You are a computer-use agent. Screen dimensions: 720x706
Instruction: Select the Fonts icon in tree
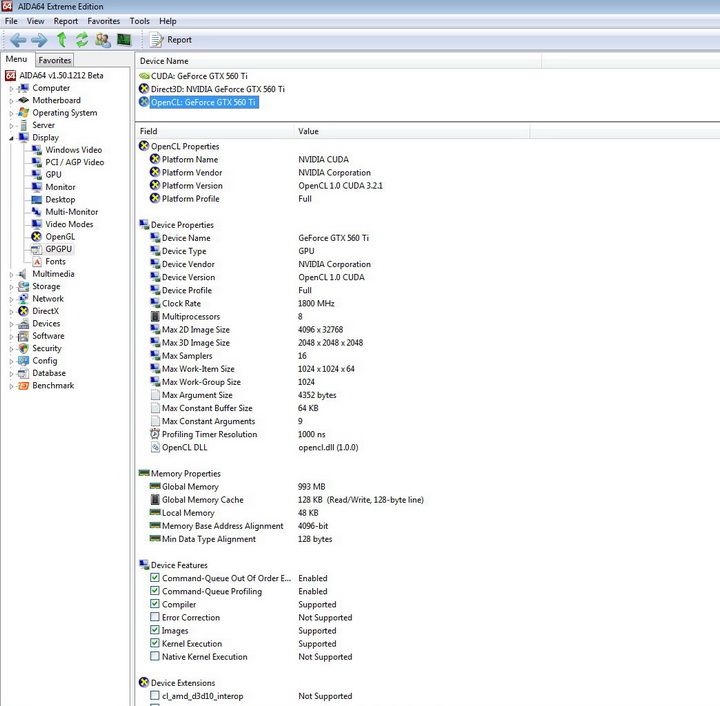click(37, 261)
